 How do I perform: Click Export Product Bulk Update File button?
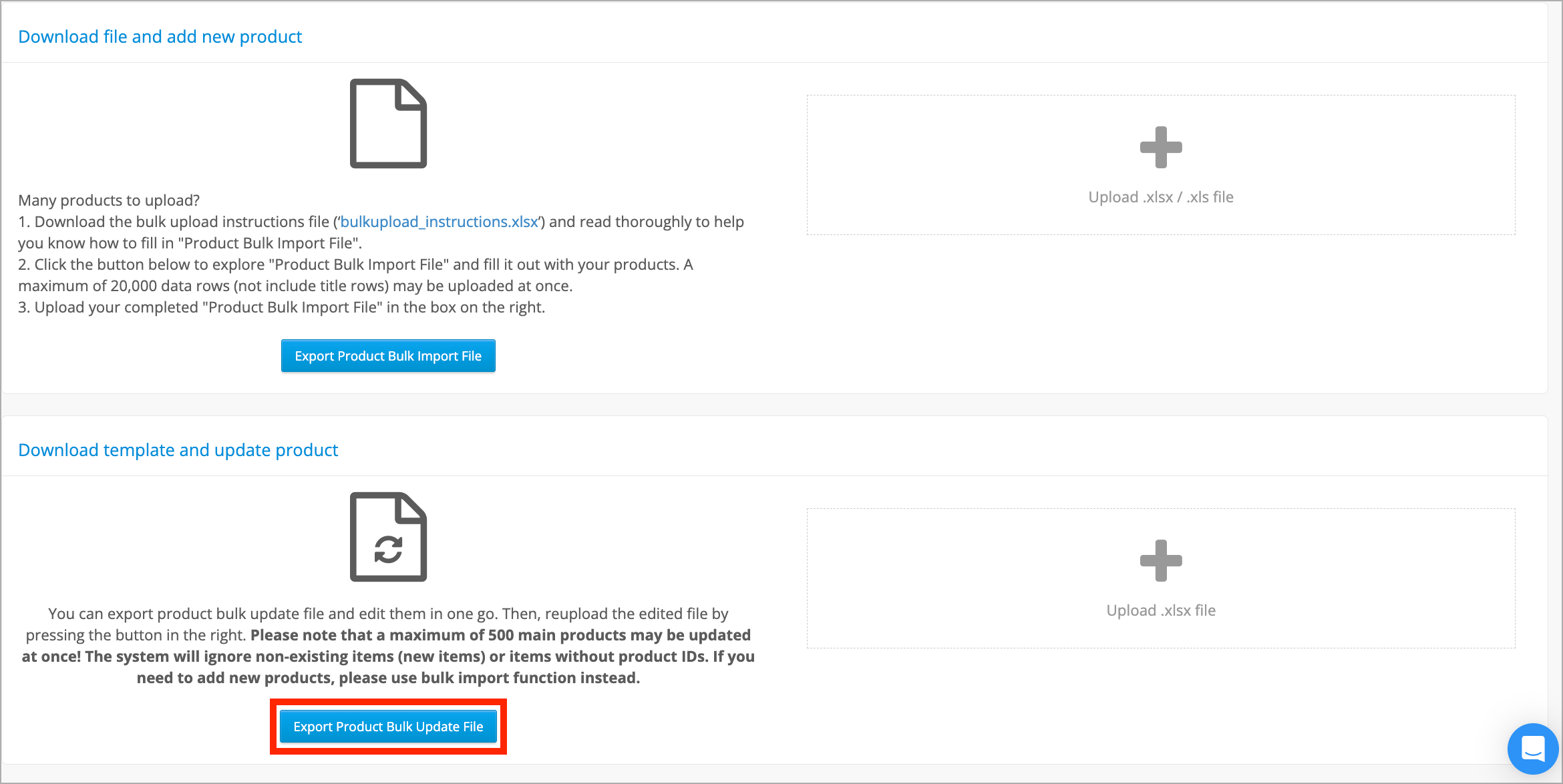pos(388,727)
